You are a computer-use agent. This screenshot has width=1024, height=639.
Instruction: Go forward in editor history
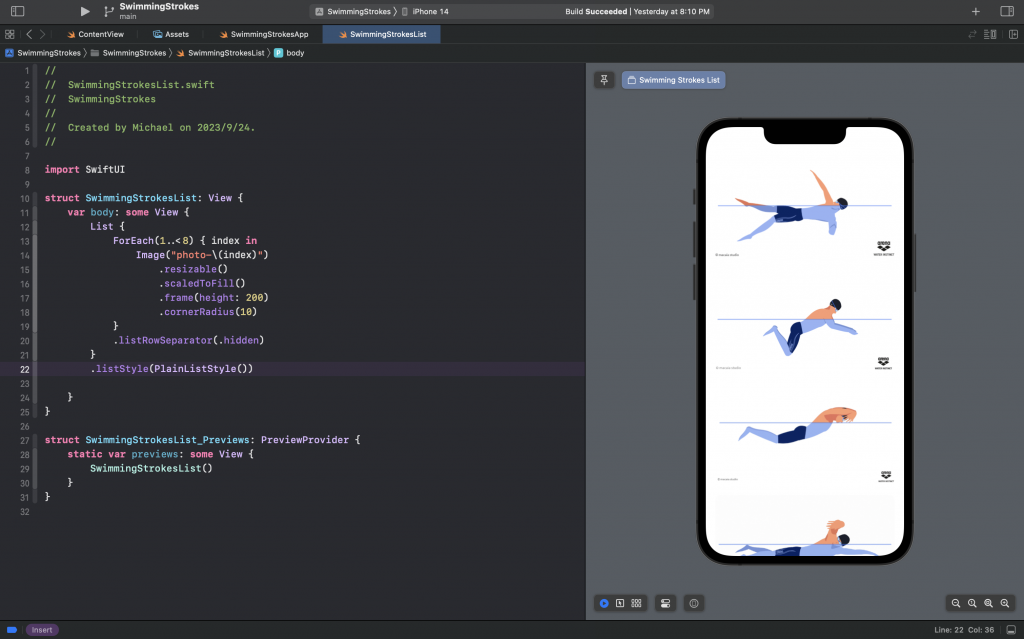[42, 34]
